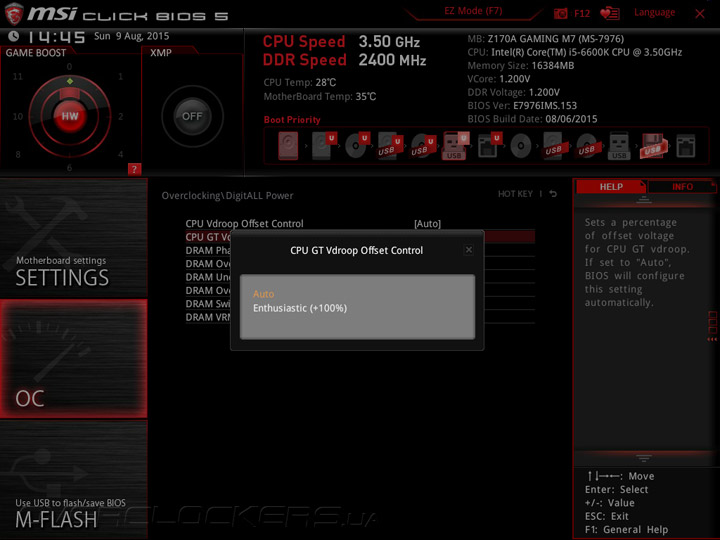Select non-UEFI optical disc boot icon
Image resolution: width=720 pixels, height=540 pixels.
(521, 146)
